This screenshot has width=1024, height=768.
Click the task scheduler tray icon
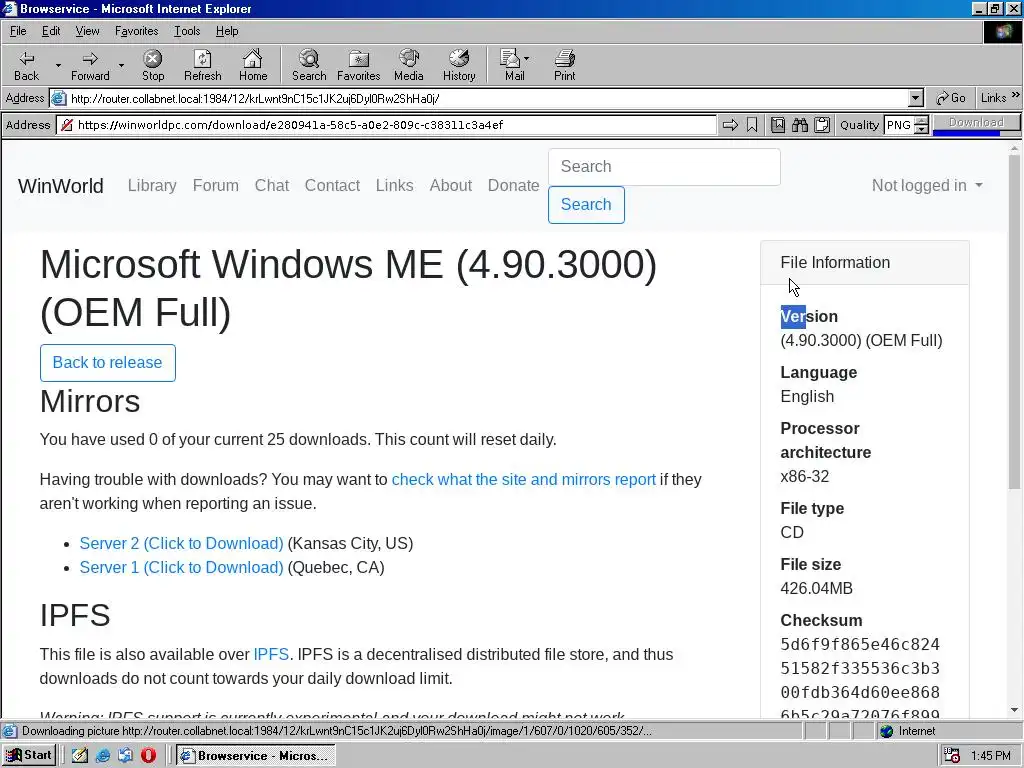[x=952, y=756]
